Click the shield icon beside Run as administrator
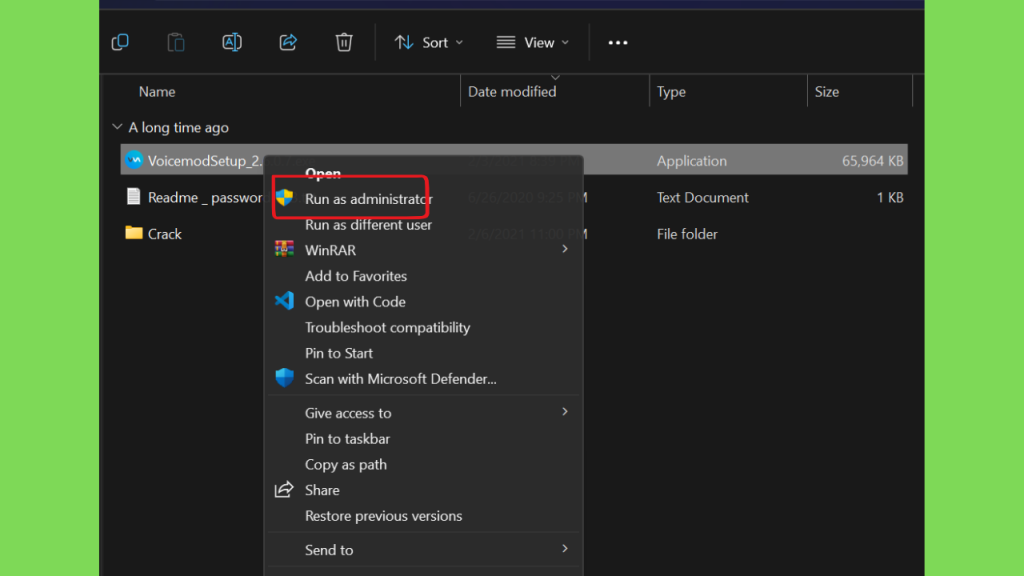1024x576 pixels. 284,198
